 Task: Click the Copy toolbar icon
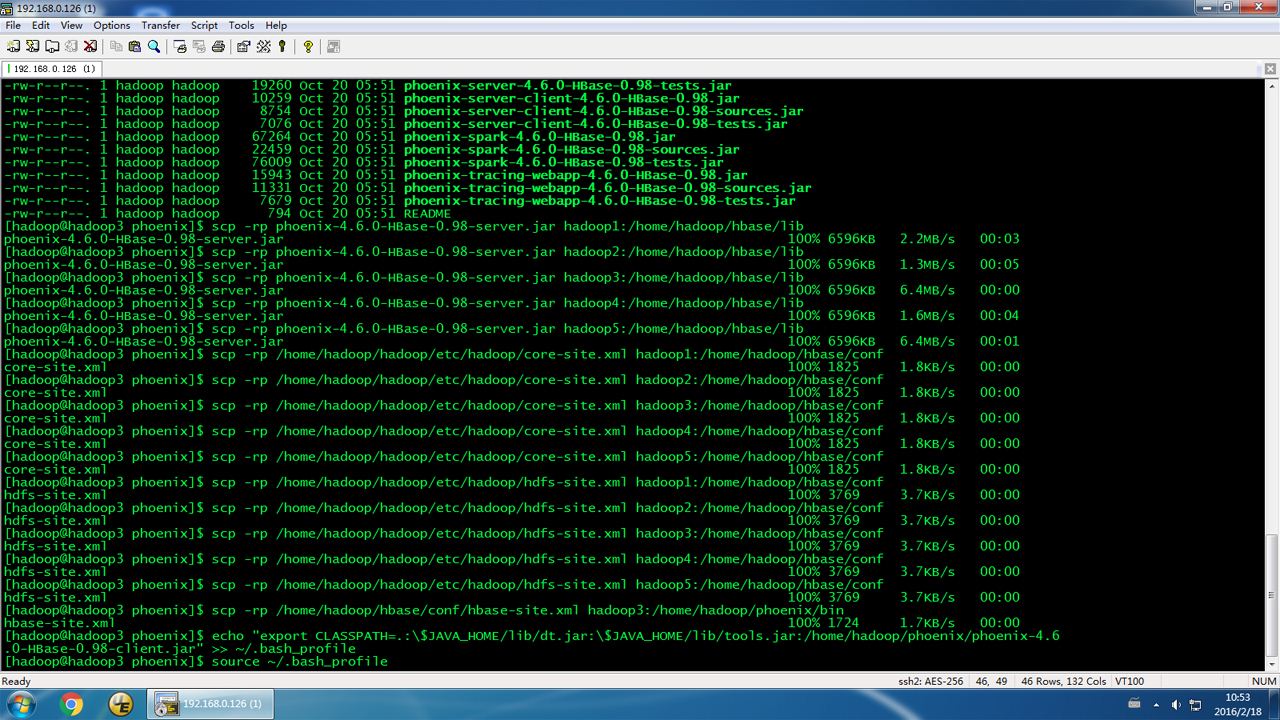pos(116,46)
